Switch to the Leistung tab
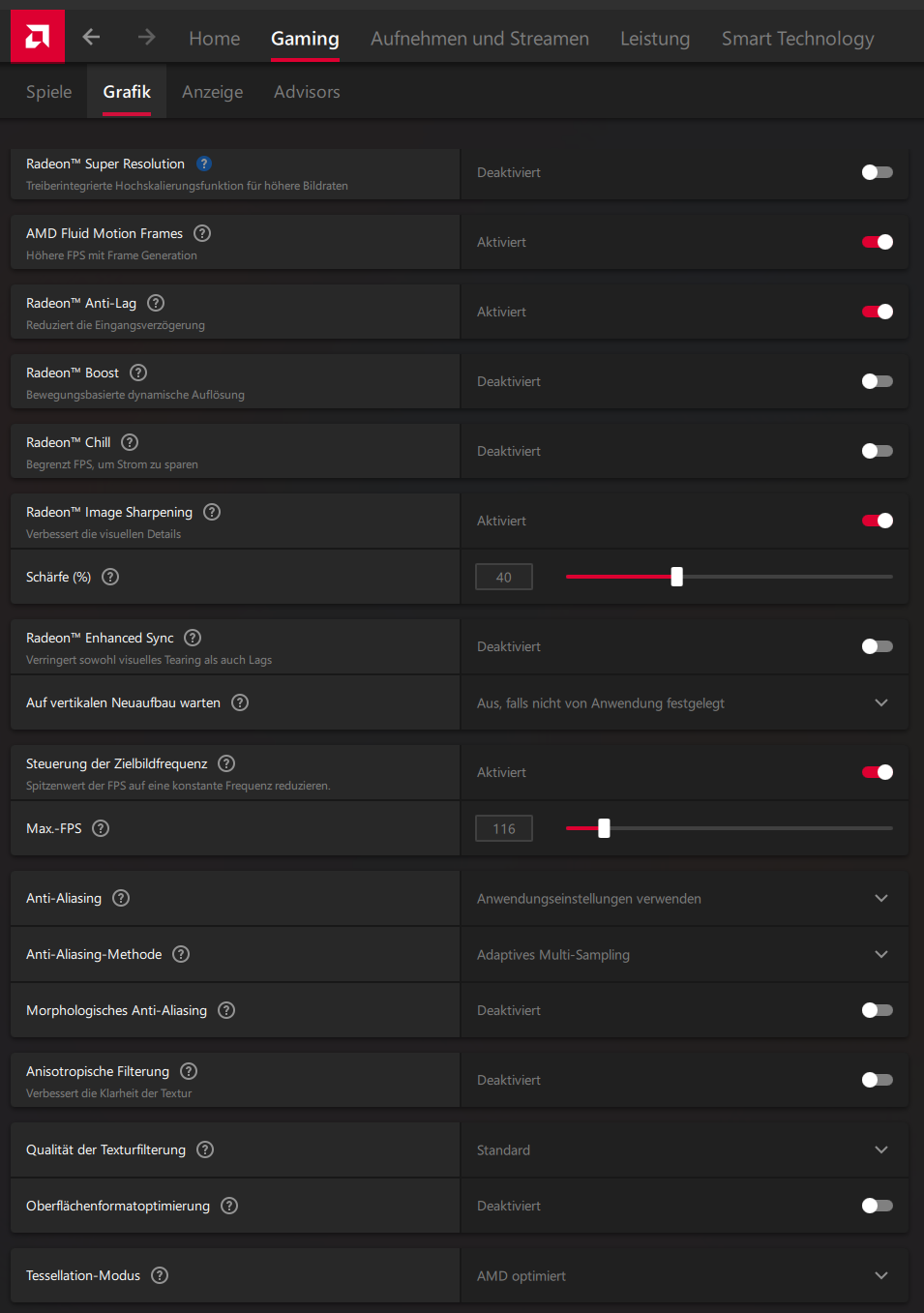Viewport: 924px width, 1313px height. pos(654,39)
